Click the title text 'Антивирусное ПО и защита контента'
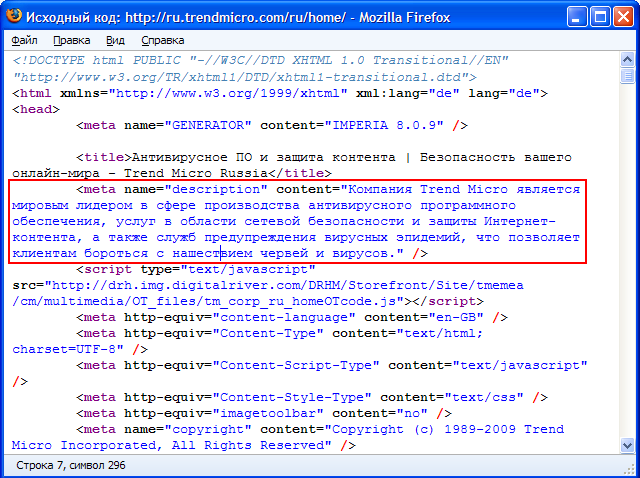 pos(264,157)
